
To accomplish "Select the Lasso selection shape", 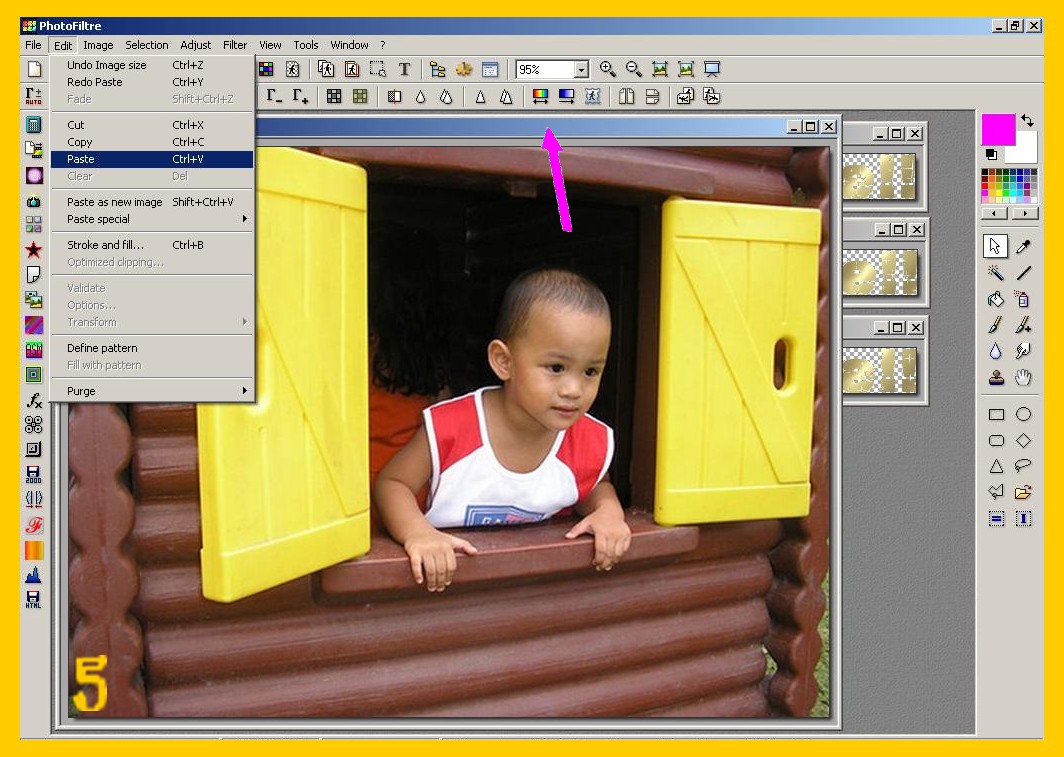I will (1023, 466).
